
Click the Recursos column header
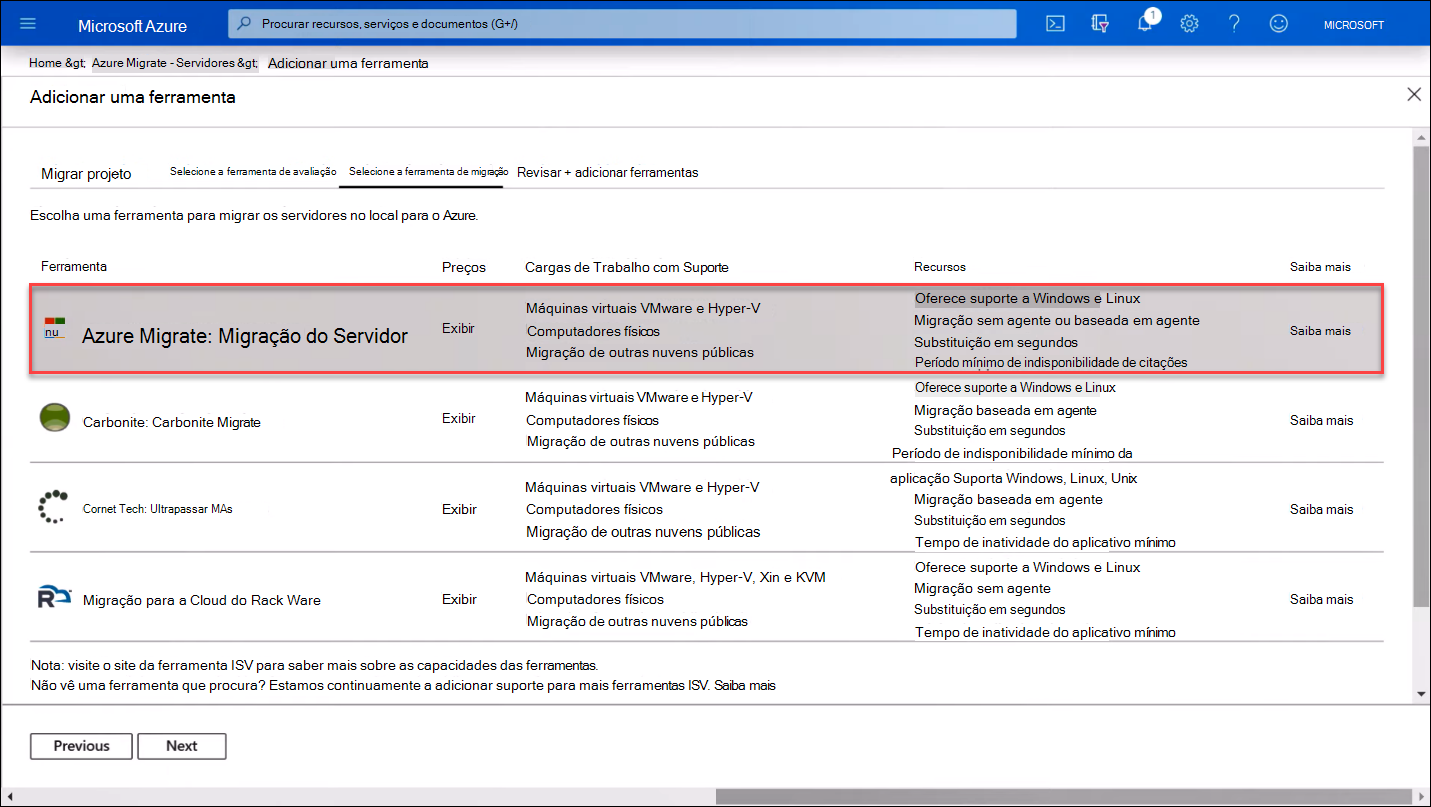(940, 267)
